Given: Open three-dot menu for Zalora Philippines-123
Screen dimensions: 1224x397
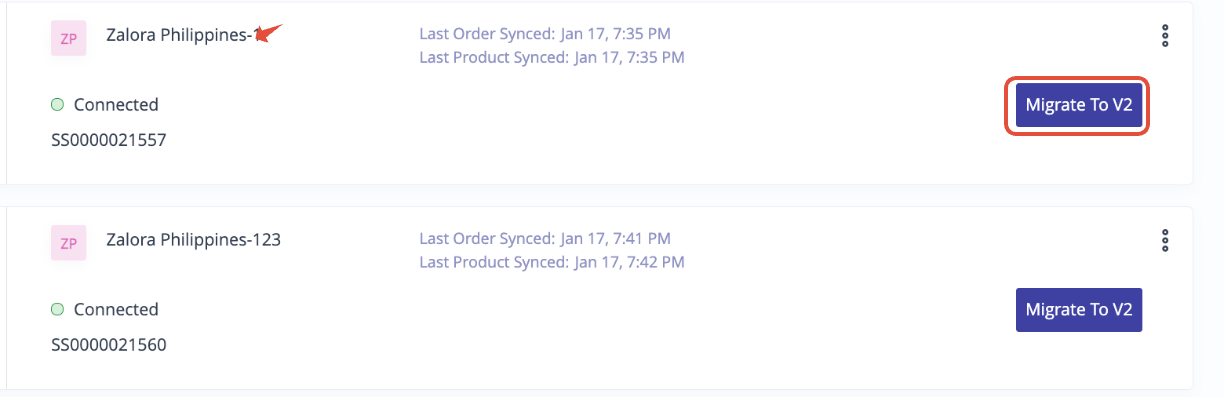Looking at the screenshot, I should tap(1164, 240).
